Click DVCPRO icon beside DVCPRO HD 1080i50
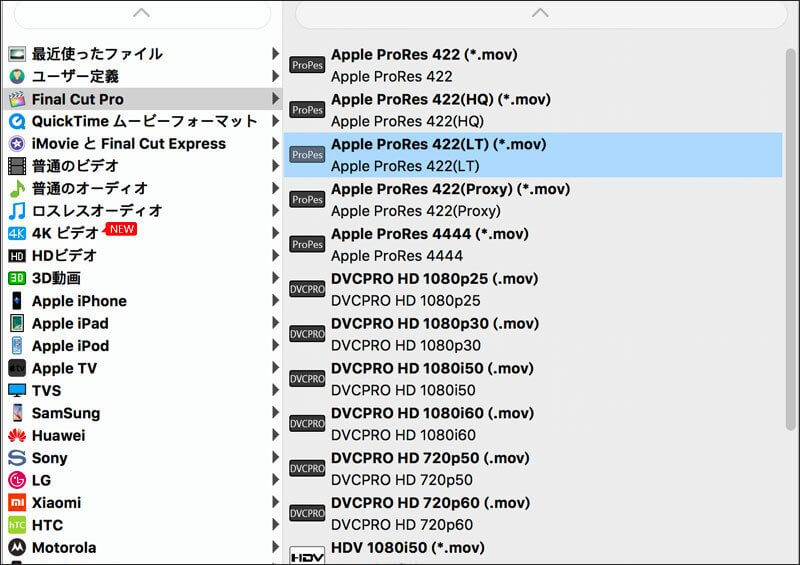The width and height of the screenshot is (800, 565). tap(307, 379)
